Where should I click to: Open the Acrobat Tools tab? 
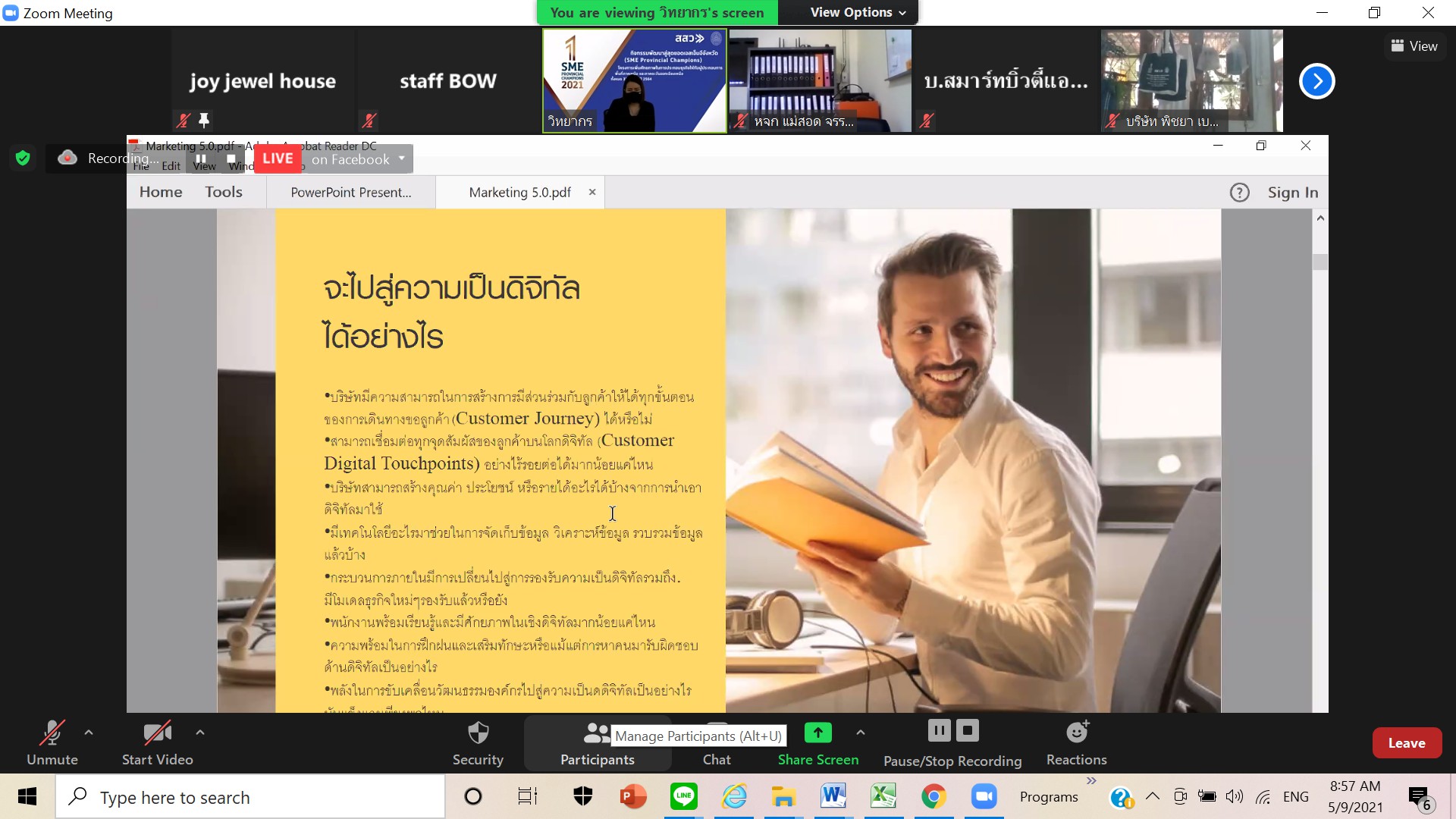pyautogui.click(x=224, y=193)
